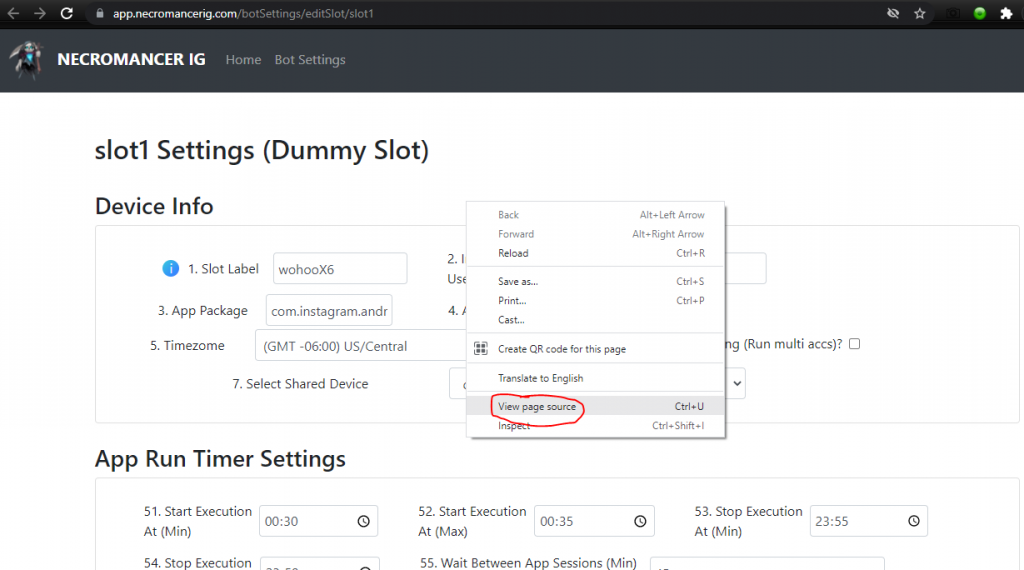Bookmark this page with the star icon

pyautogui.click(x=920, y=13)
